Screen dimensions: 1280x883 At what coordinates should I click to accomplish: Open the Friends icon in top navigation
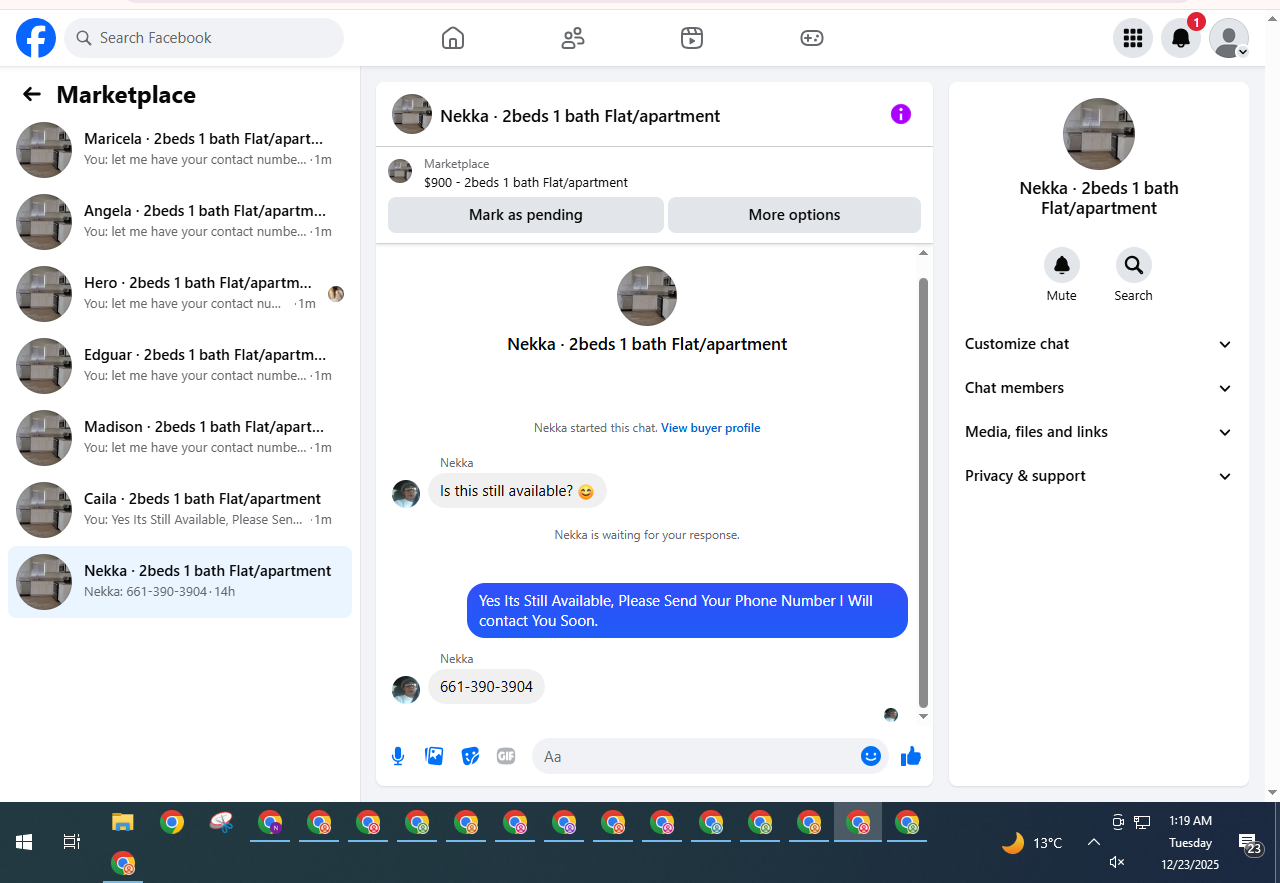pos(573,38)
